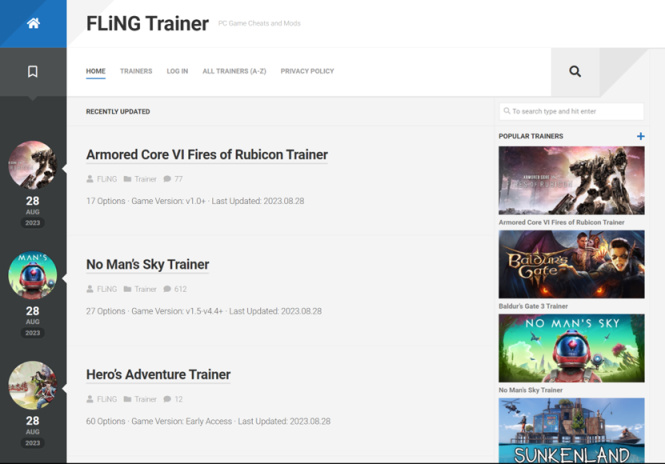Open Armored Core VI Fires of Rubicon Trainer post

click(207, 155)
